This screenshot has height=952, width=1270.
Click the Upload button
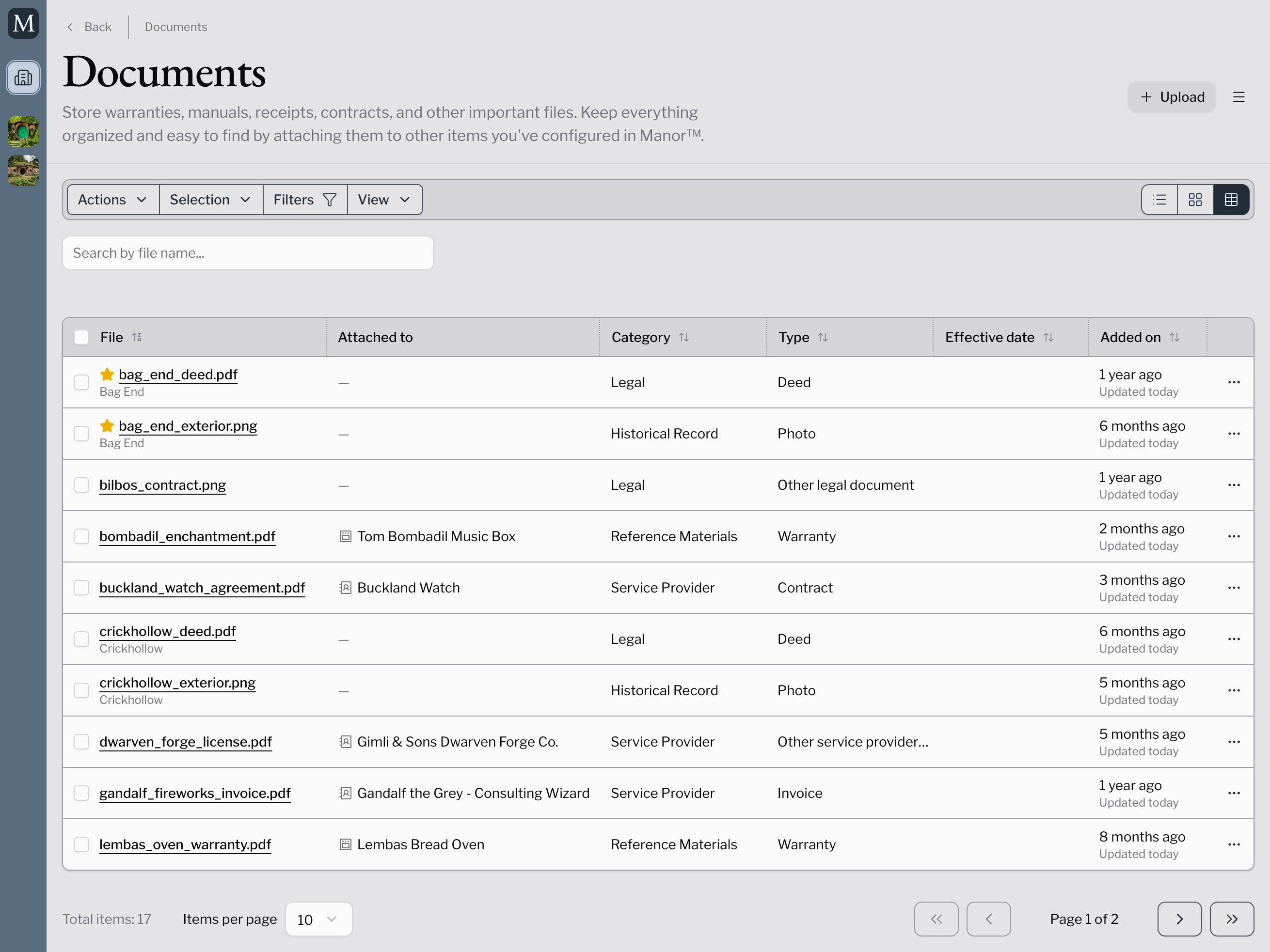[x=1171, y=97]
